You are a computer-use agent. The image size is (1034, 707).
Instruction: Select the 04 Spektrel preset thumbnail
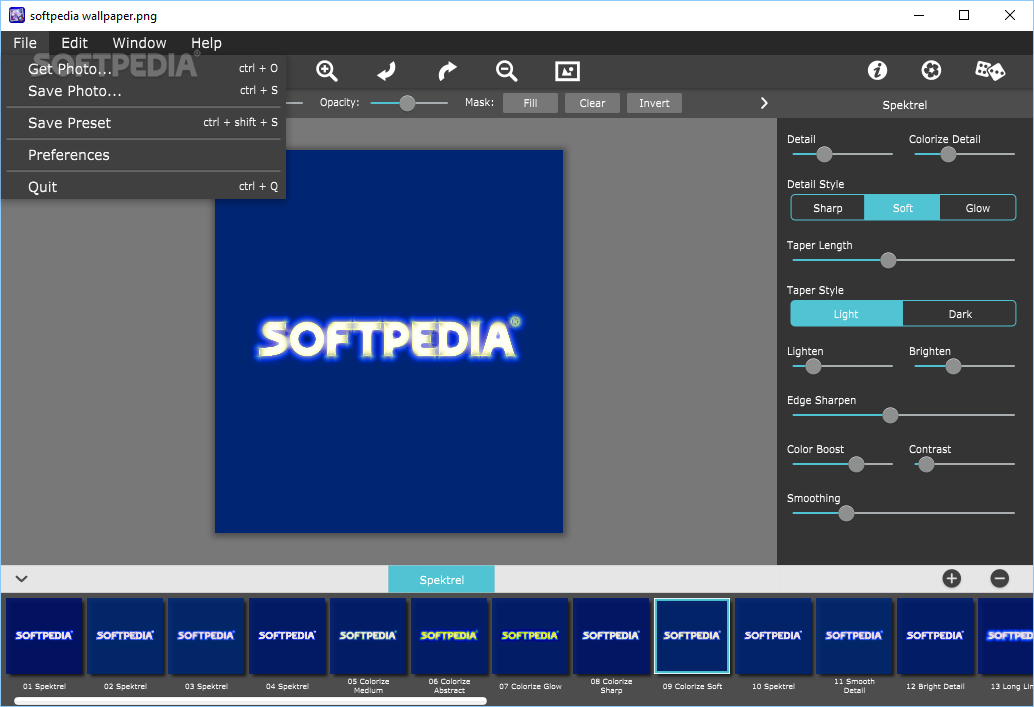tap(288, 636)
